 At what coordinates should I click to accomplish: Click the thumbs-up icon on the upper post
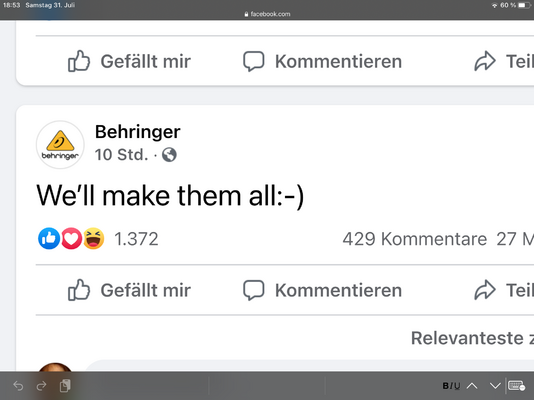pyautogui.click(x=79, y=61)
